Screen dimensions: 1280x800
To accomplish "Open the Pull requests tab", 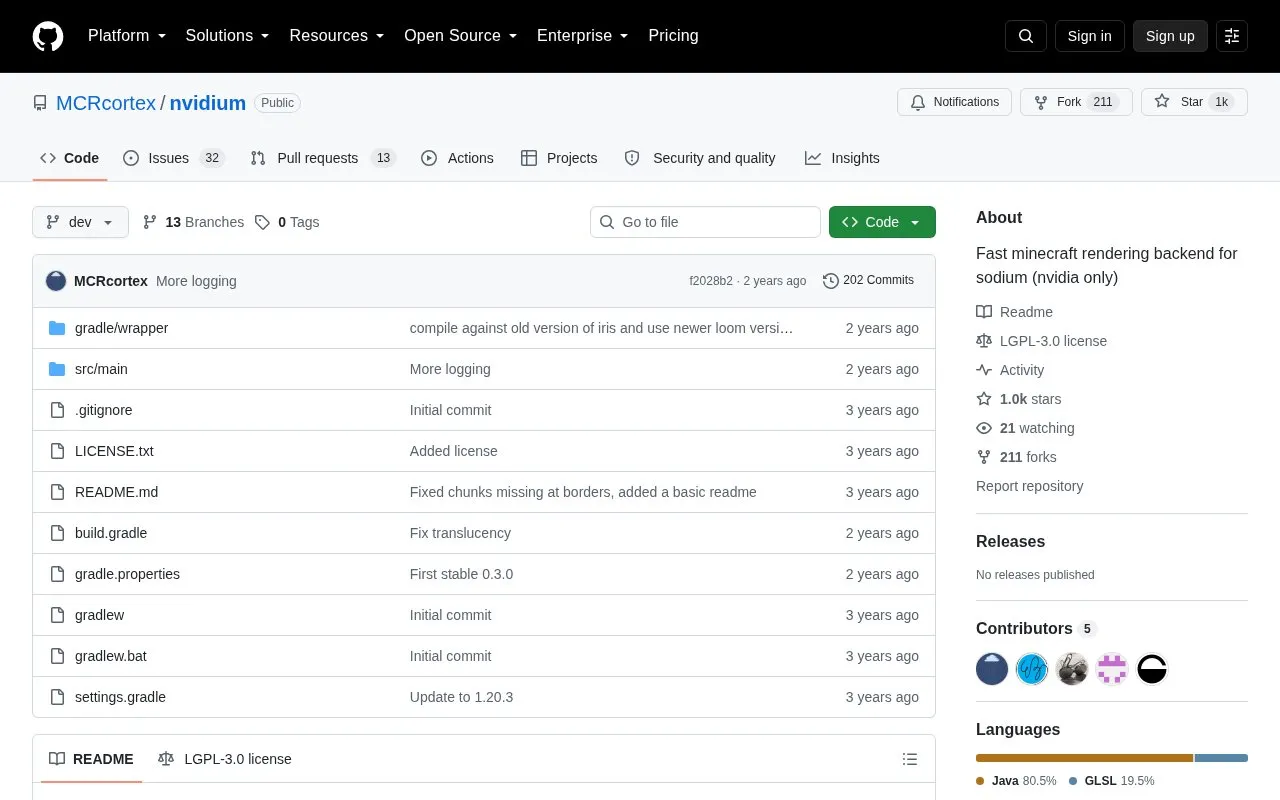I will coord(323,158).
